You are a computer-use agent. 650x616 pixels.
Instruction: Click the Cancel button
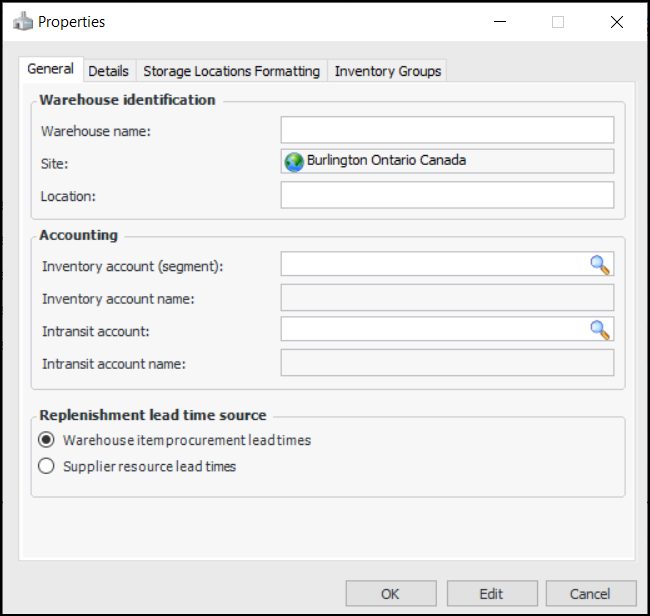(x=591, y=594)
